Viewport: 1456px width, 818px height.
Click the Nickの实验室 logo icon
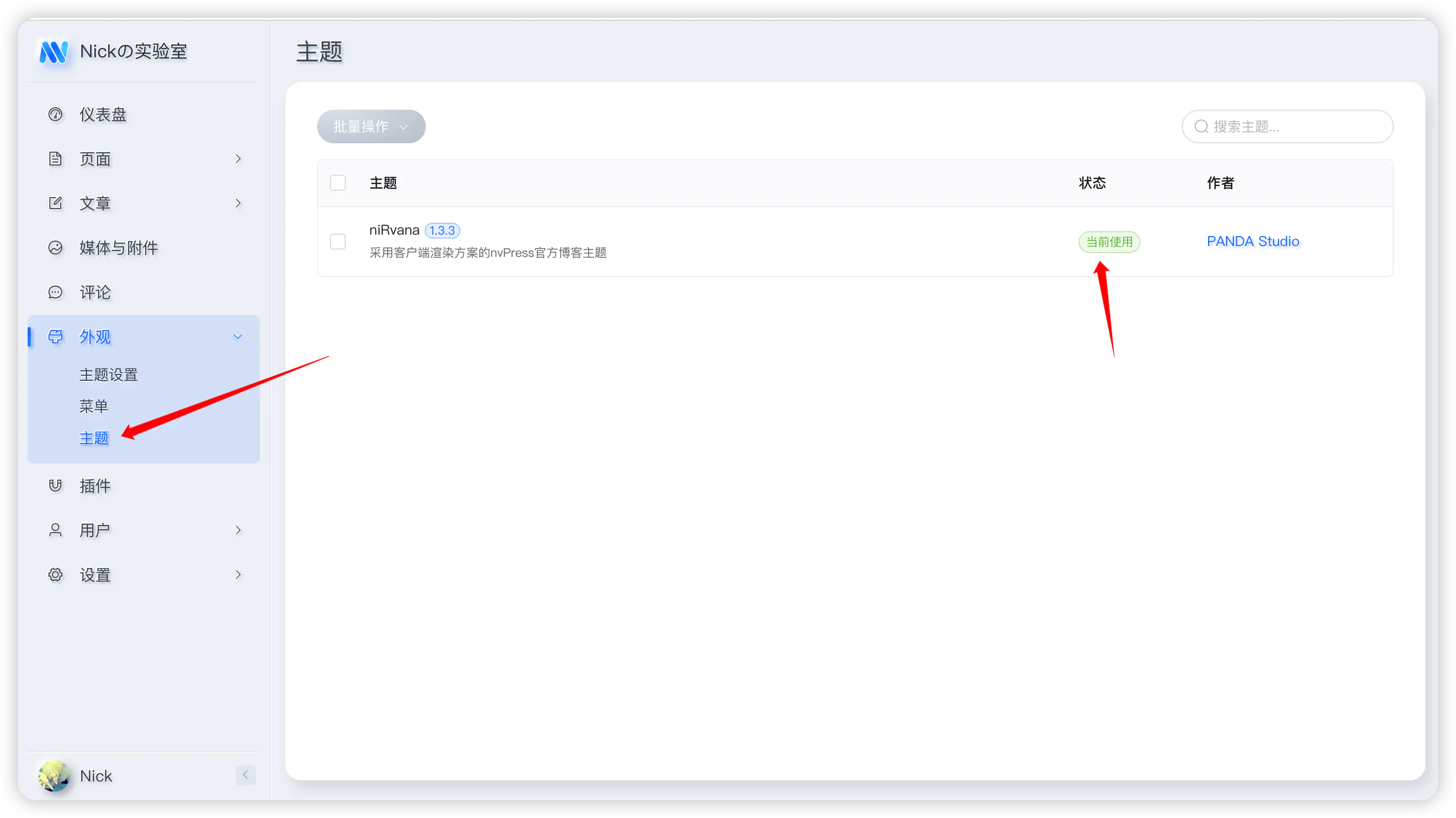click(54, 52)
